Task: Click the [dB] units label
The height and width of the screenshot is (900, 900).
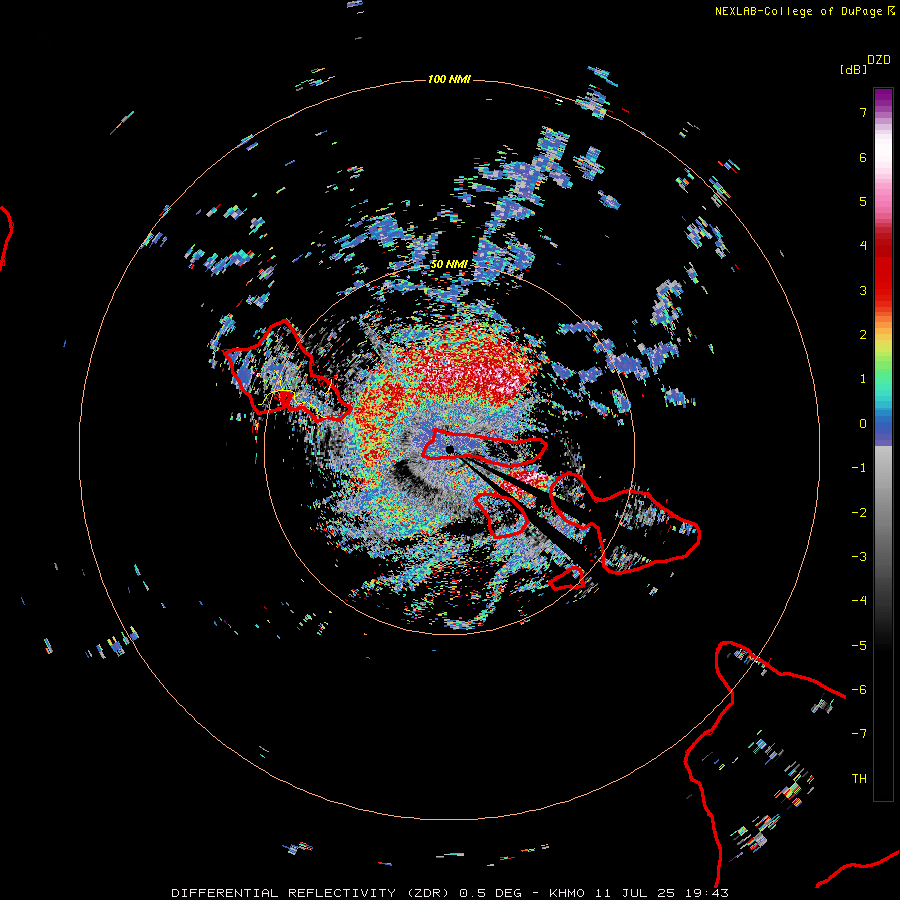Action: tap(853, 69)
